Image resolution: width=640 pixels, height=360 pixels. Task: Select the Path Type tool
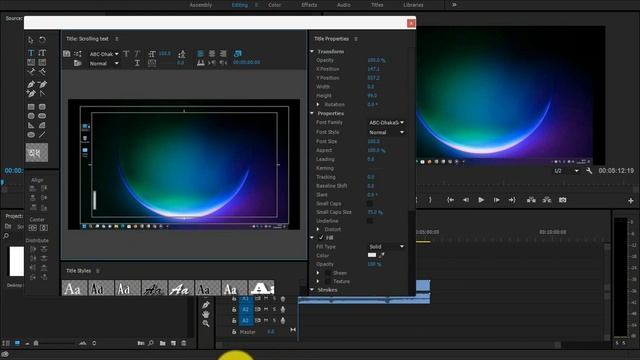[x=31, y=72]
